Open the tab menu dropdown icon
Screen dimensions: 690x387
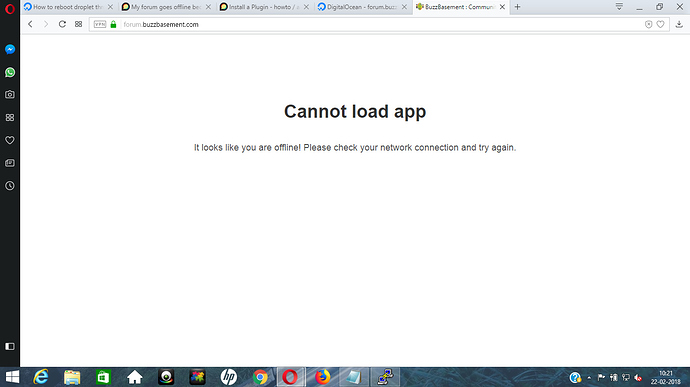point(619,7)
